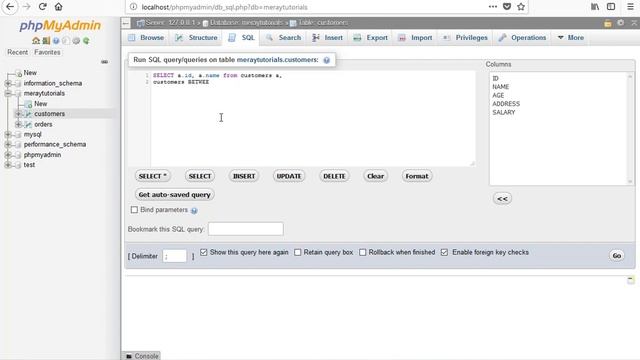Click the INSERT query button

coord(244,176)
